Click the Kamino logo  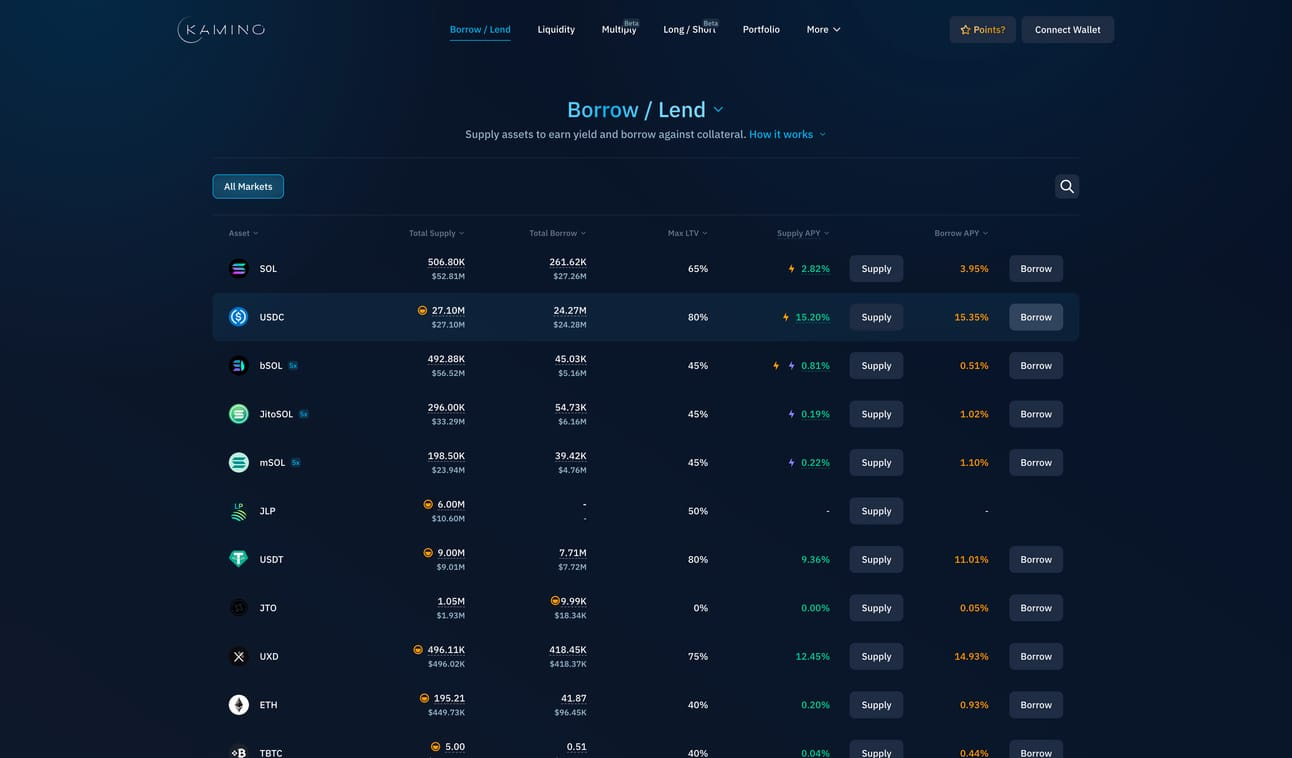click(x=221, y=30)
